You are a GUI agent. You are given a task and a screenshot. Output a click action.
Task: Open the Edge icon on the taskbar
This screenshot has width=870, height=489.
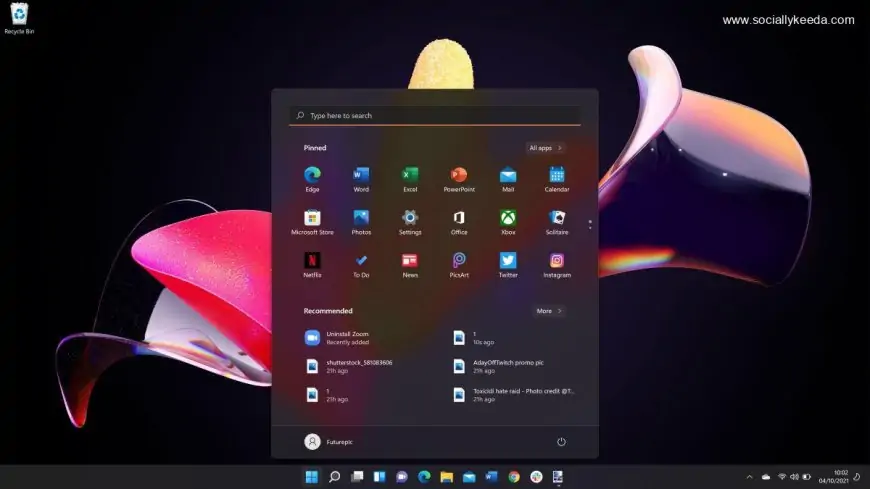point(424,477)
